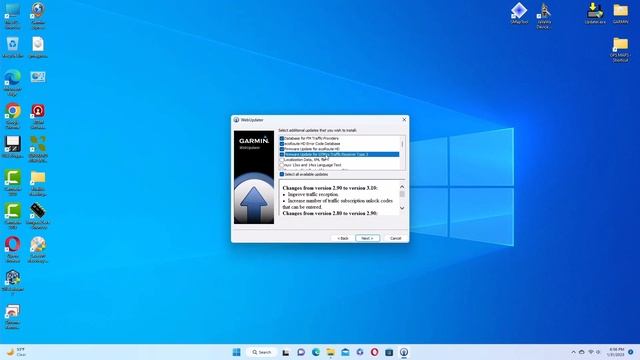Click Next in WebUpdater
The height and width of the screenshot is (360, 640).
367,238
